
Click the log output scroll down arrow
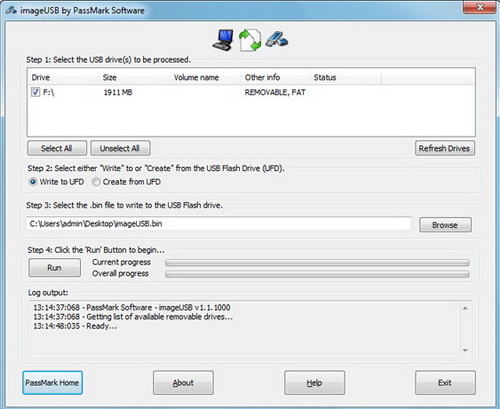[465, 350]
